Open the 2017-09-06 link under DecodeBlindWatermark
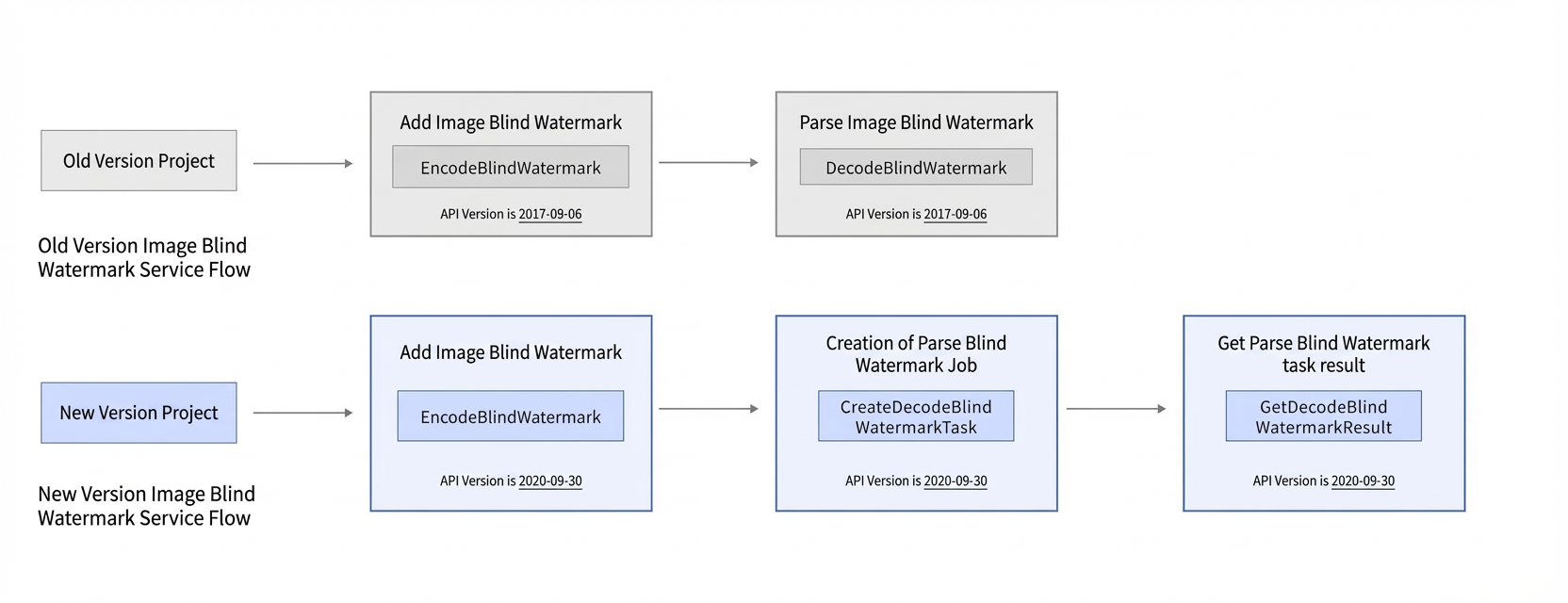This screenshot has width=1568, height=603. (955, 214)
